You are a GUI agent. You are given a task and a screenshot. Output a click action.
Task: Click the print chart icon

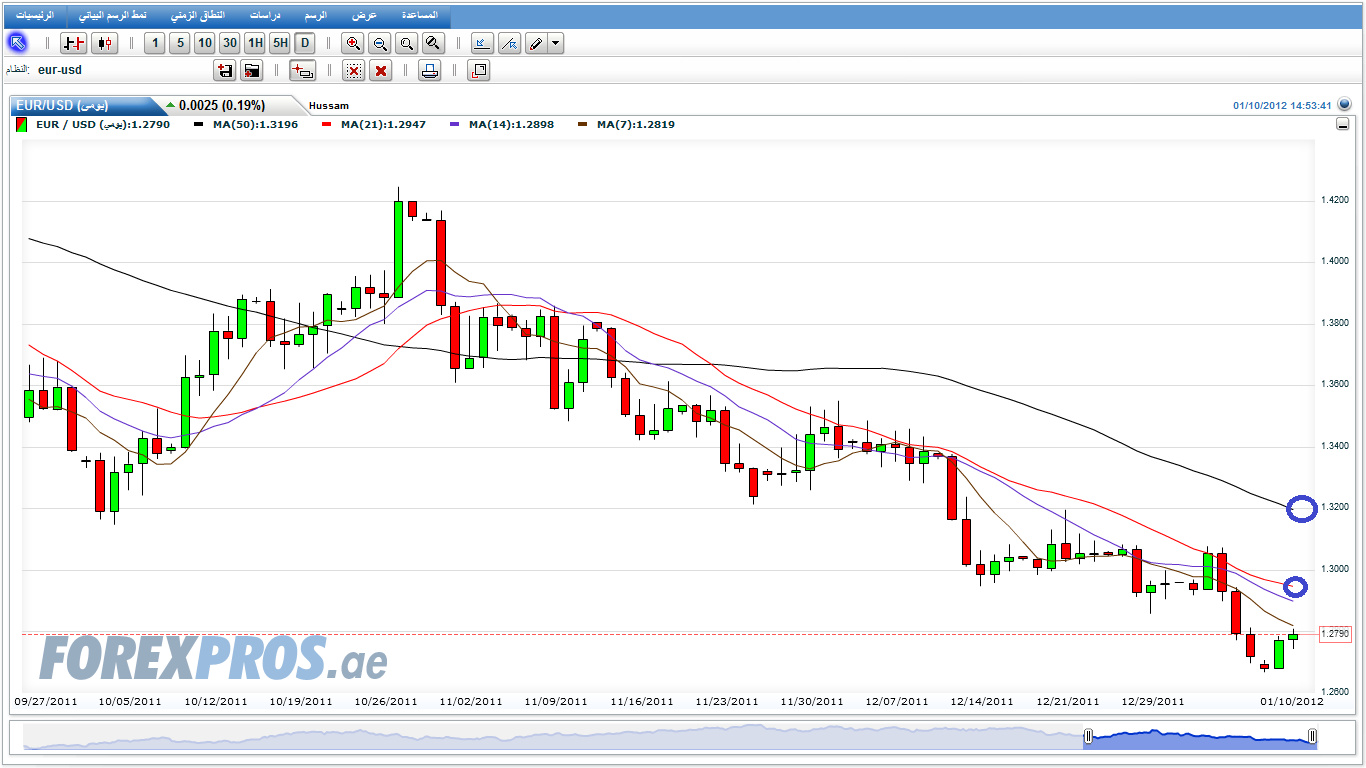pos(430,70)
